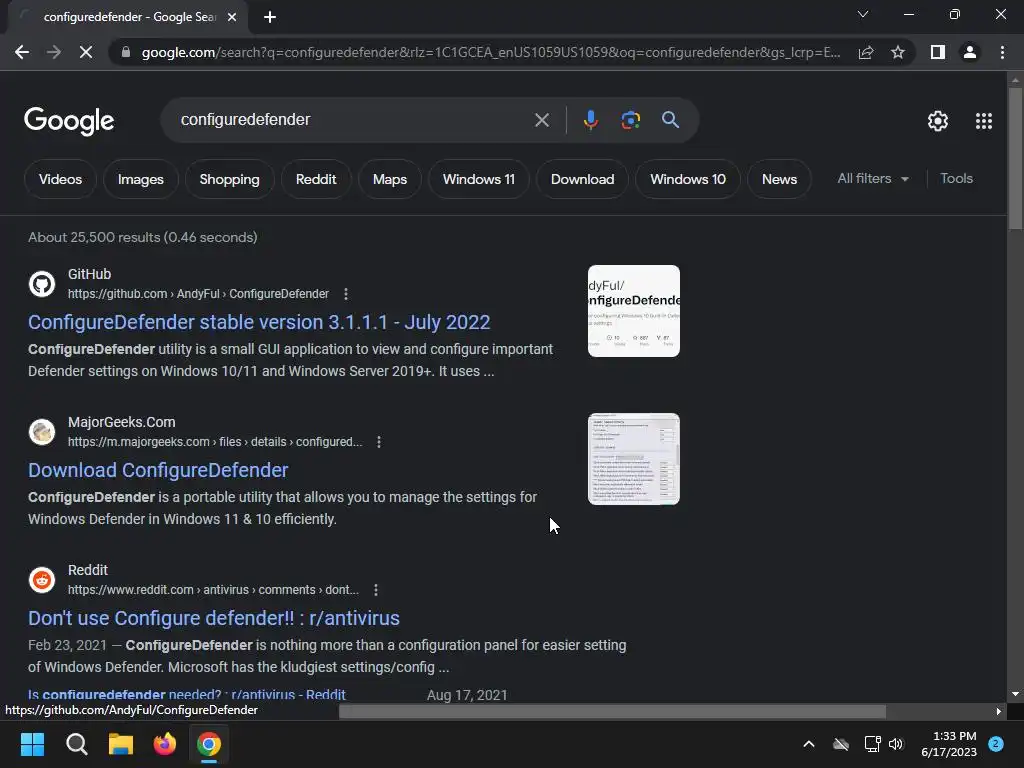The height and width of the screenshot is (768, 1024).
Task: Show hidden system tray icons
Action: point(808,744)
